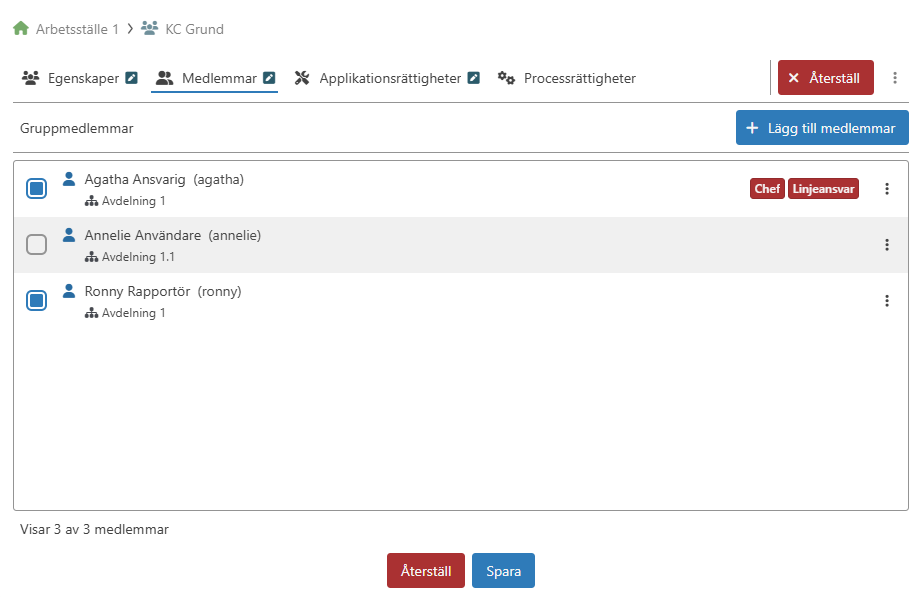Click the edit icon next to Applikationsrättigheter
This screenshot has width=922, height=597.
point(474,78)
